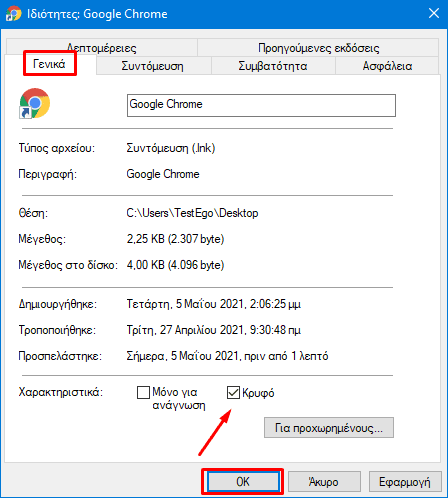Click the Google Chrome name text field
Image resolution: width=448 pixels, height=498 pixels.
click(x=261, y=105)
